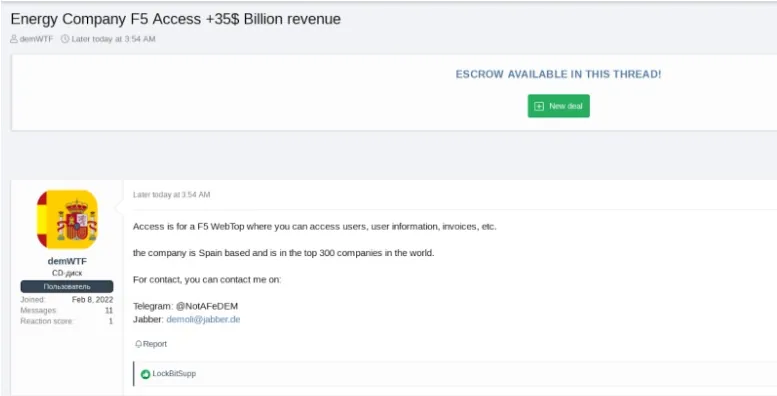777x396 pixels.
Task: Open the demoli@jabber.de Jabber link
Action: [x=203, y=320]
